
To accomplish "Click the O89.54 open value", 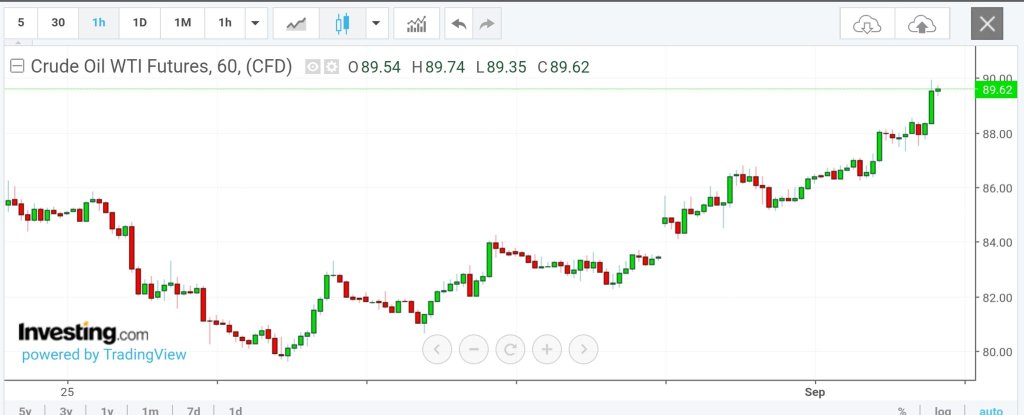I will coord(374,67).
